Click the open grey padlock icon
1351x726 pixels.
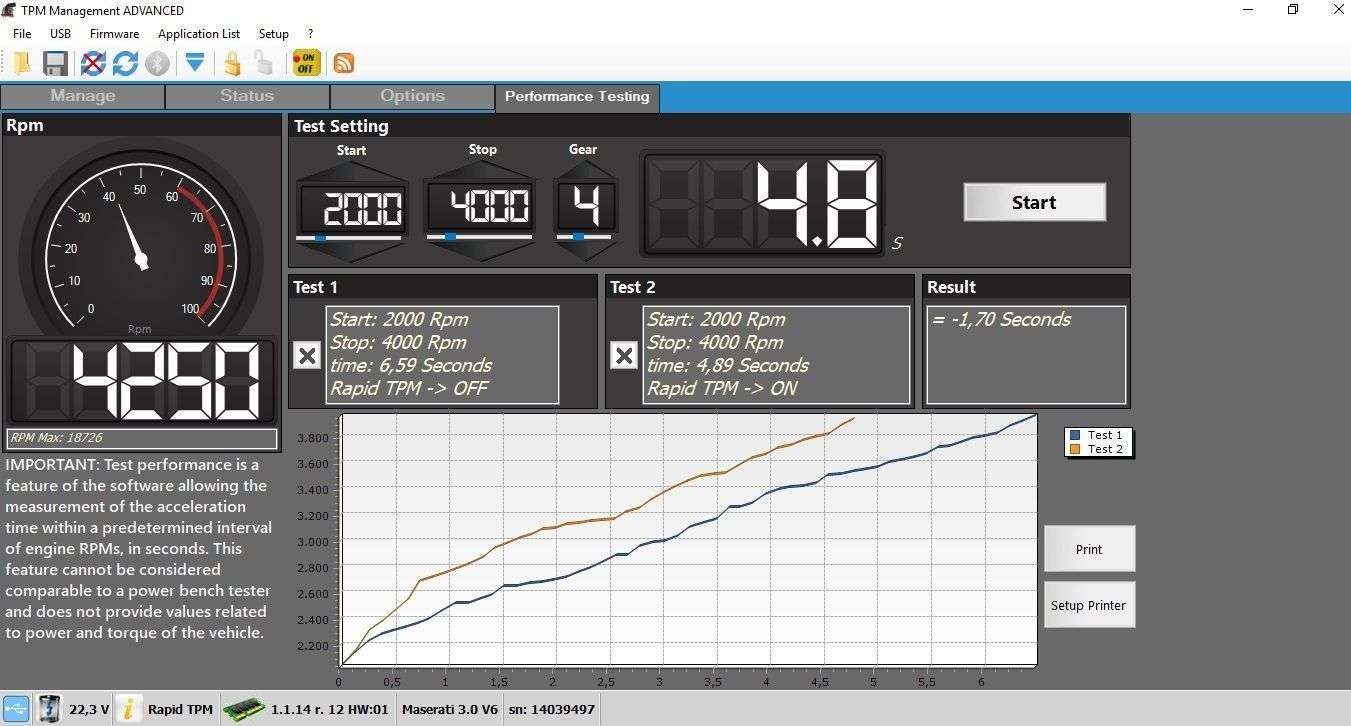tap(263, 63)
